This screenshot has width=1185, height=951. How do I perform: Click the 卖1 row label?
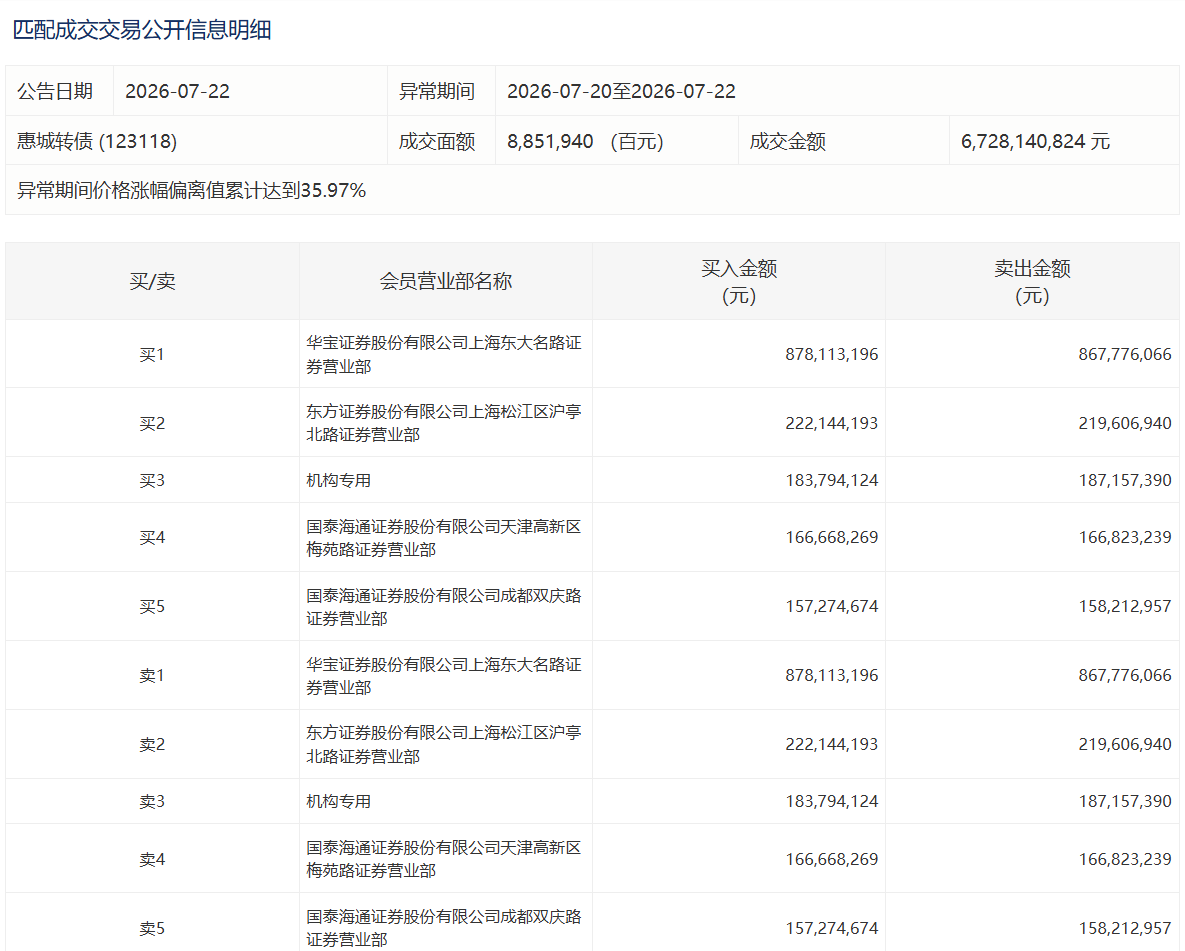152,676
